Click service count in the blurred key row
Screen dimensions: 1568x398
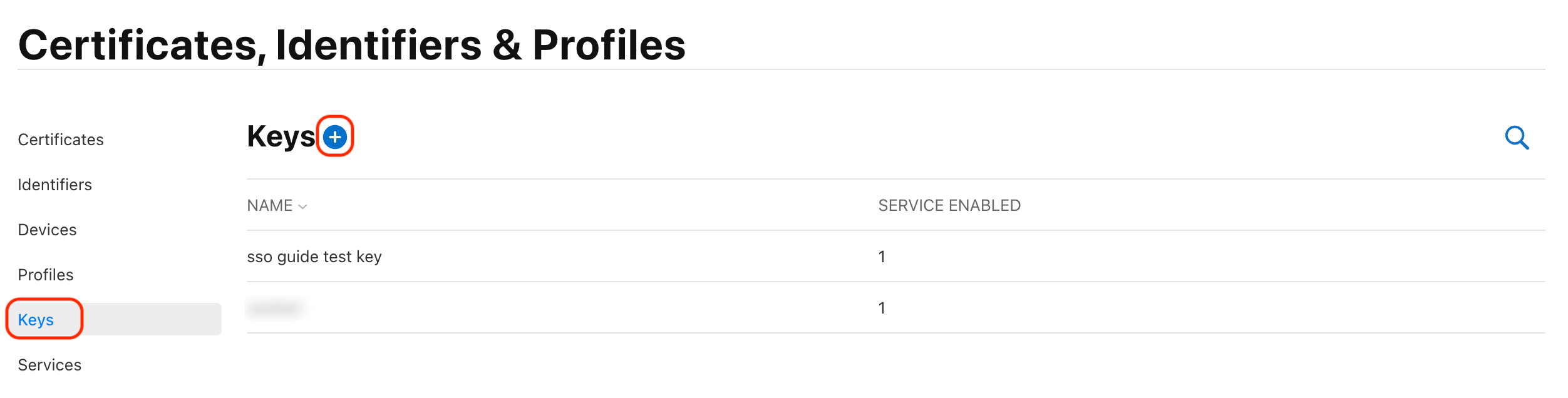[x=882, y=308]
